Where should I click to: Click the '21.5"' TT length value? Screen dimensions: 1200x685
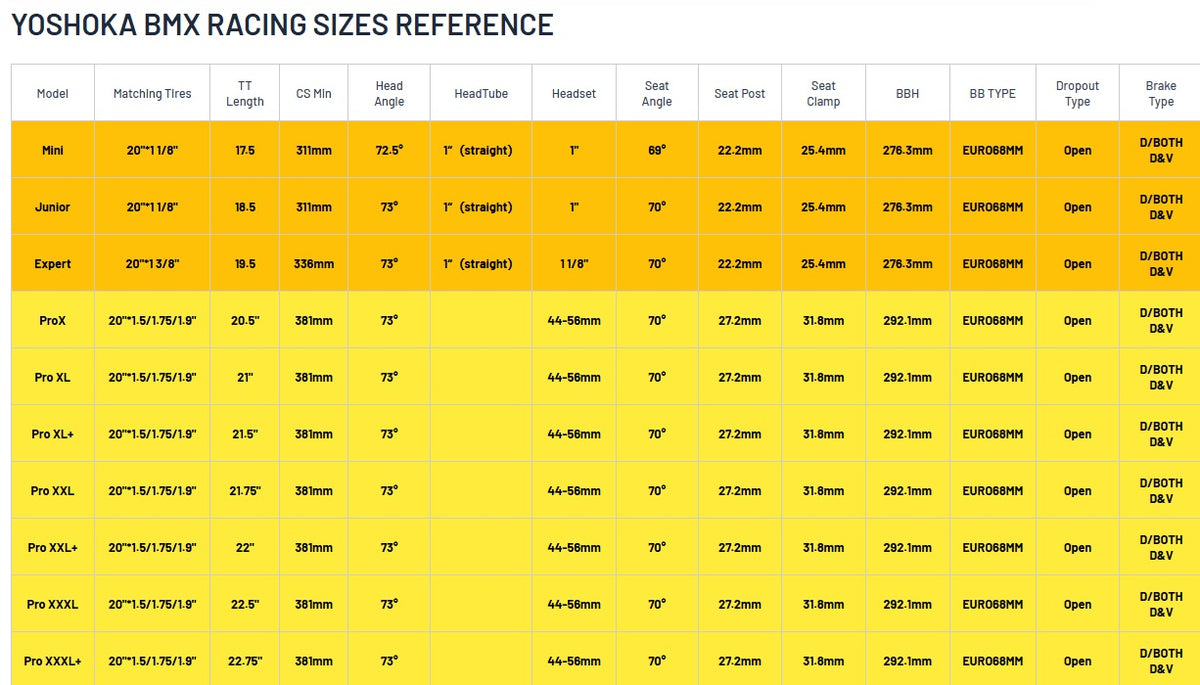(x=245, y=434)
